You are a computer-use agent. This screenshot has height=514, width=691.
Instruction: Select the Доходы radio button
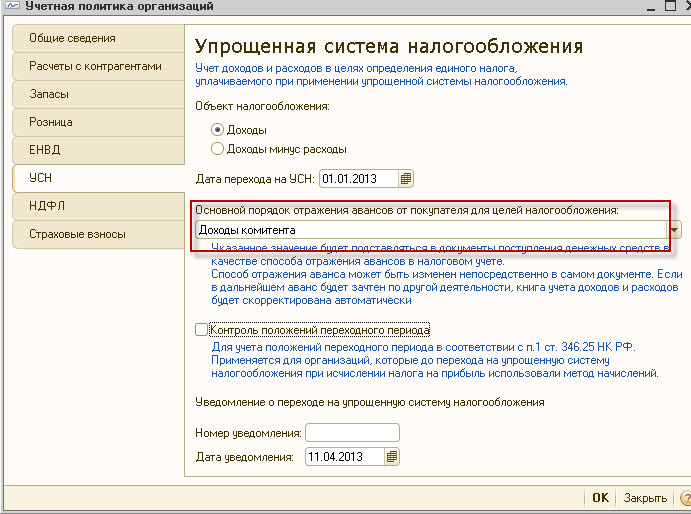pos(218,130)
